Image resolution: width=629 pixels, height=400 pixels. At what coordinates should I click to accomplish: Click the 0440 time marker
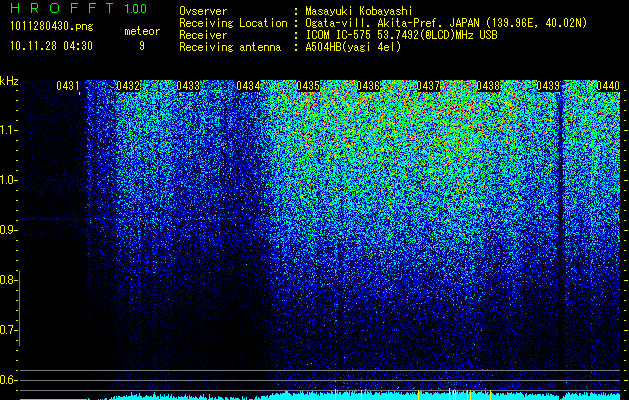[608, 86]
